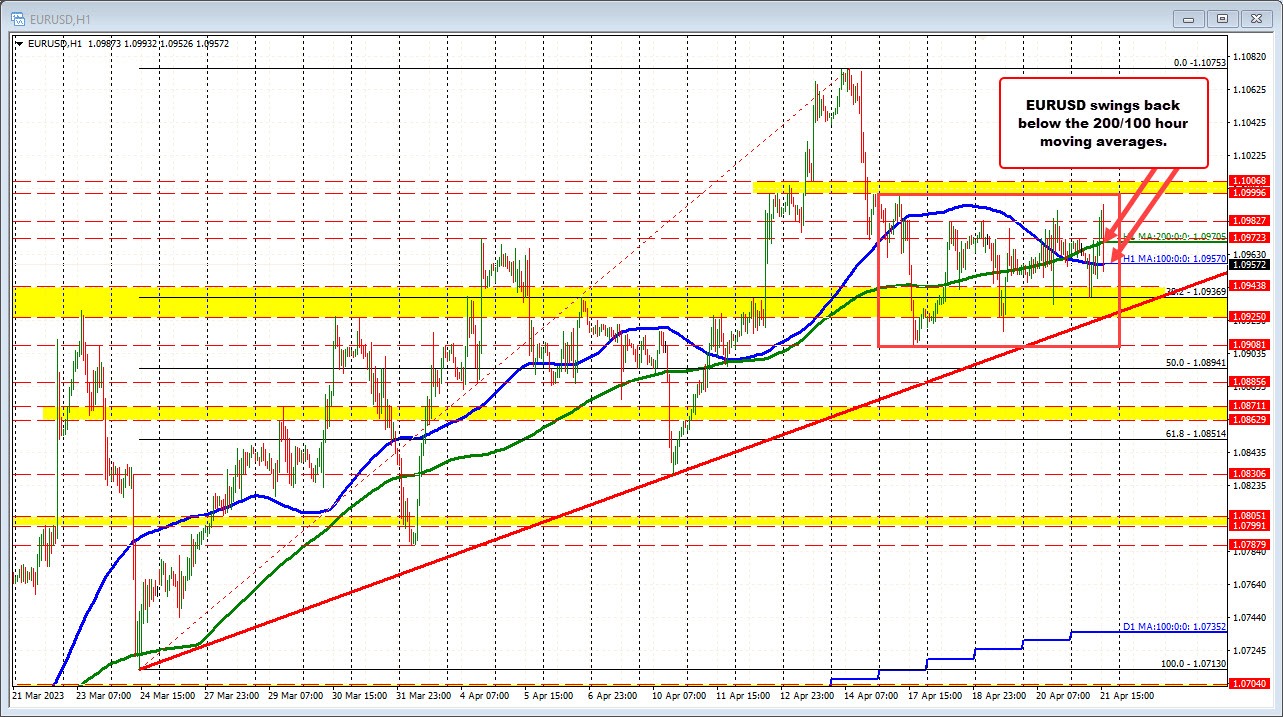Screen dimensions: 1283x717
Task: Click the small triangle beside the EURUSD,H1 header
Action: pos(19,42)
